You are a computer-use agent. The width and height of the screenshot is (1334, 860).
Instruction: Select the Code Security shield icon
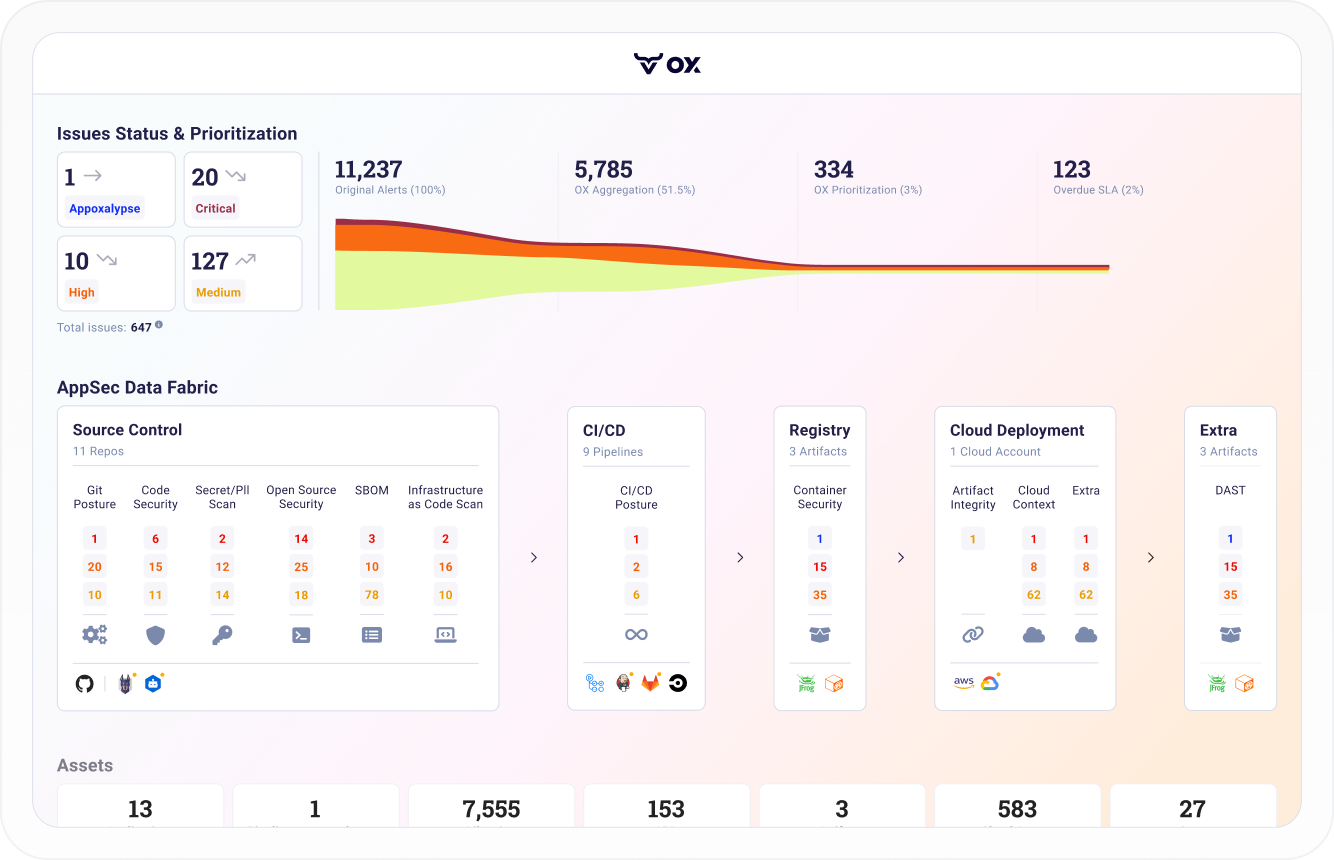tap(155, 635)
